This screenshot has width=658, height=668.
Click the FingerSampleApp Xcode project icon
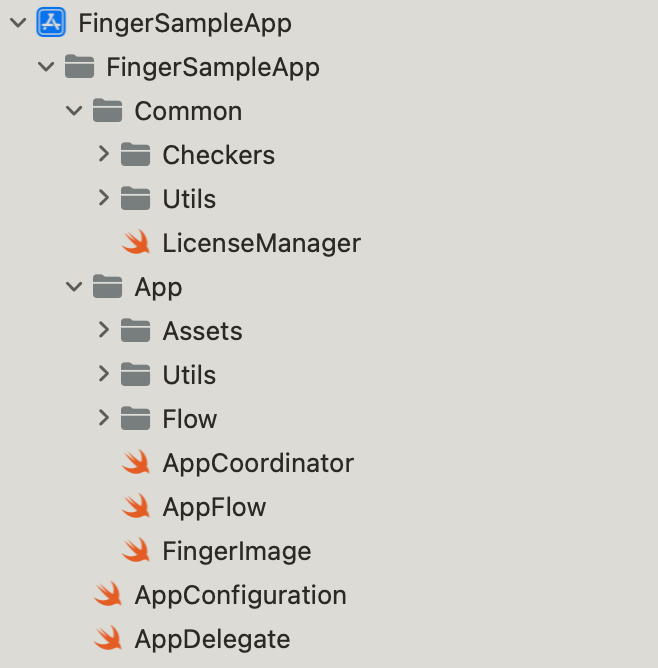pyautogui.click(x=51, y=22)
